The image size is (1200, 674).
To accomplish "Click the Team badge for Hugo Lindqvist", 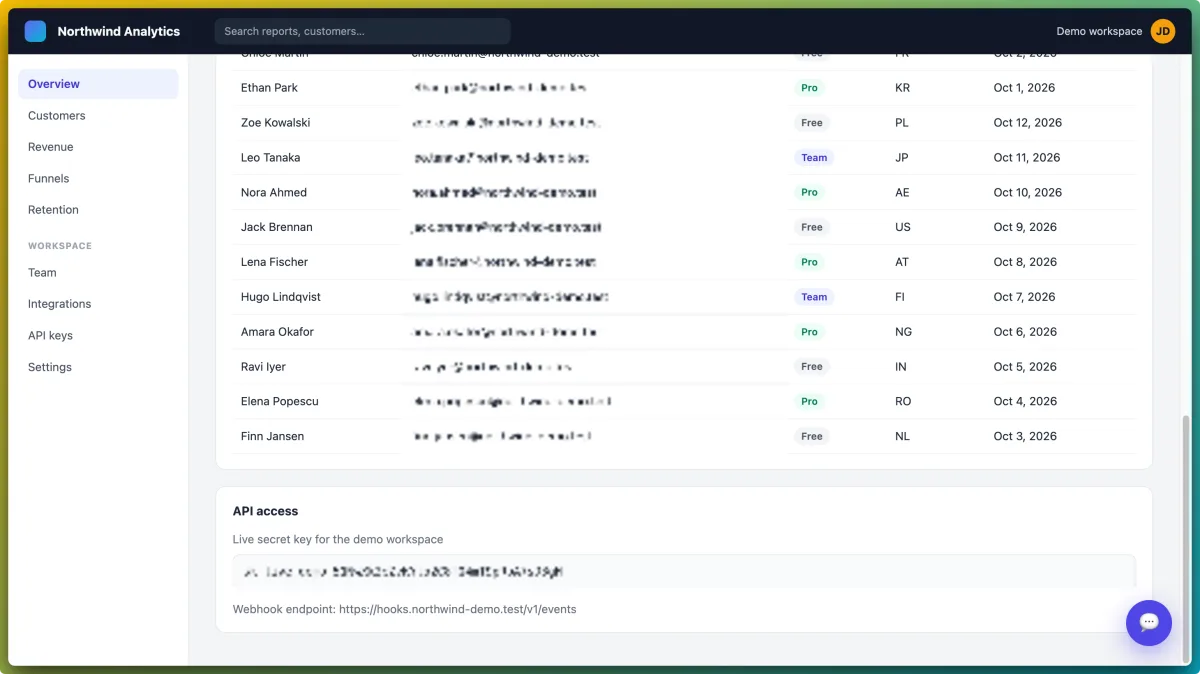I will 814,297.
